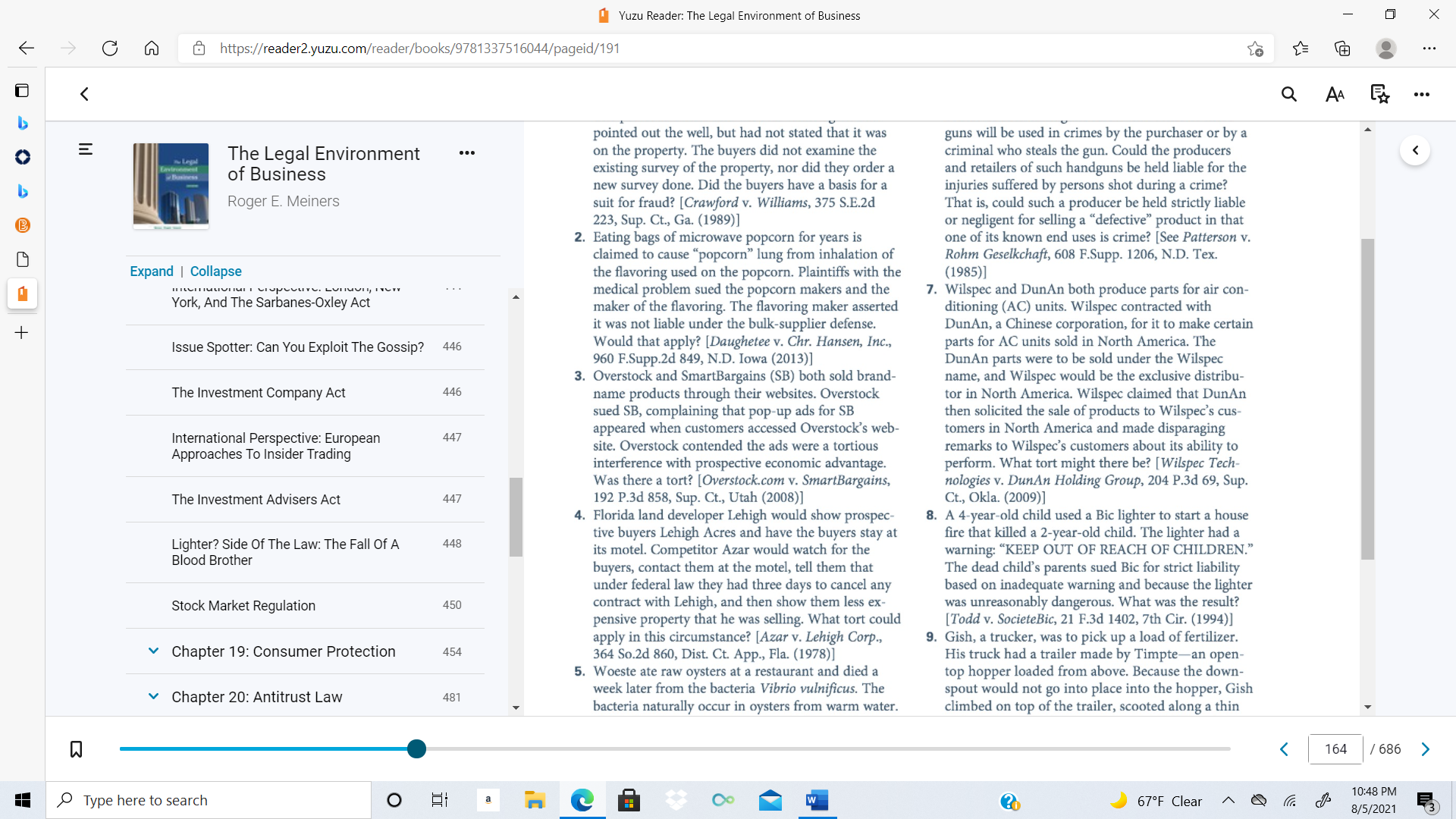Click the page progress slider handle
Image resolution: width=1456 pixels, height=819 pixels.
(416, 749)
